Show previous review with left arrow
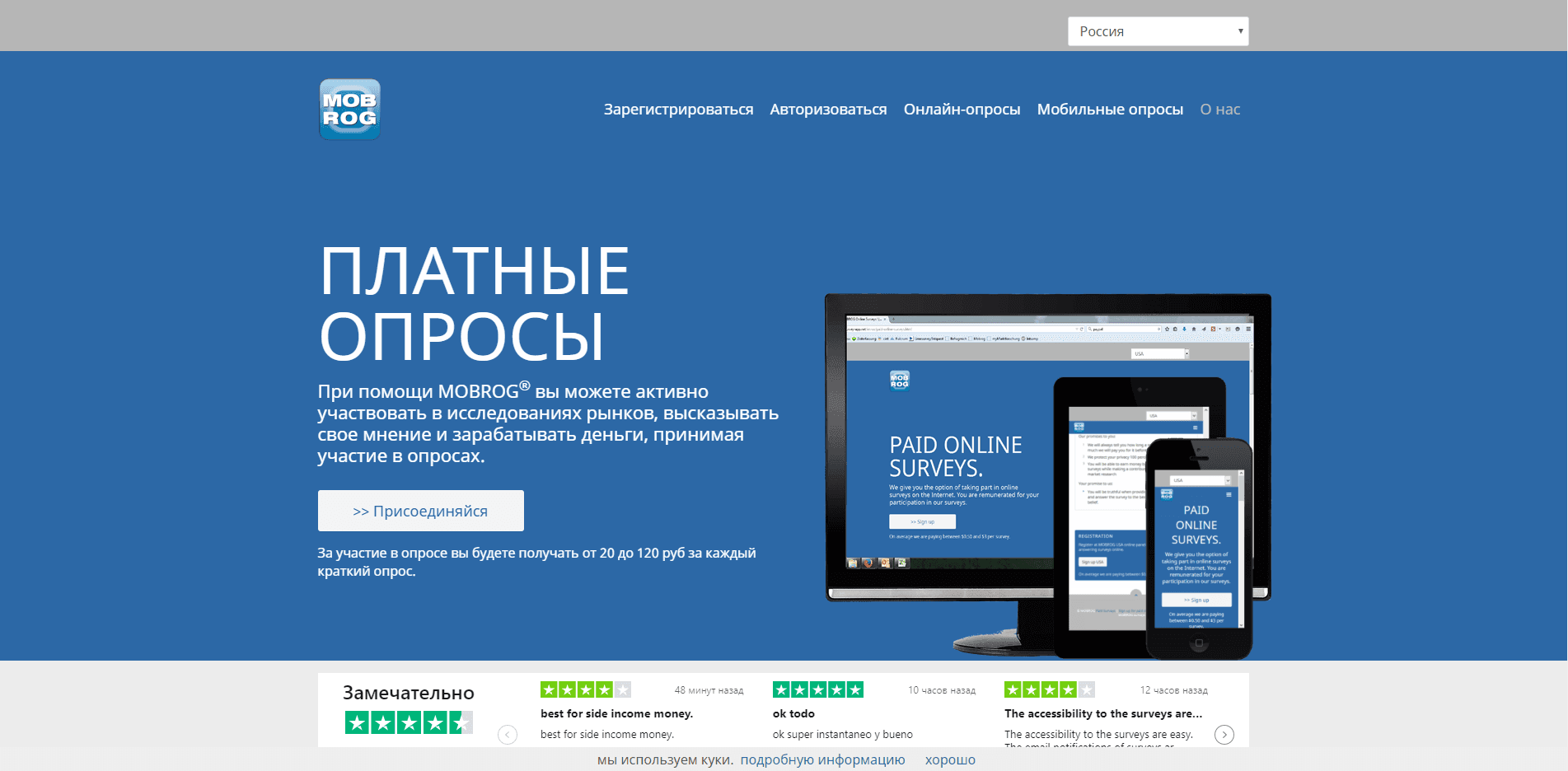 pyautogui.click(x=508, y=734)
